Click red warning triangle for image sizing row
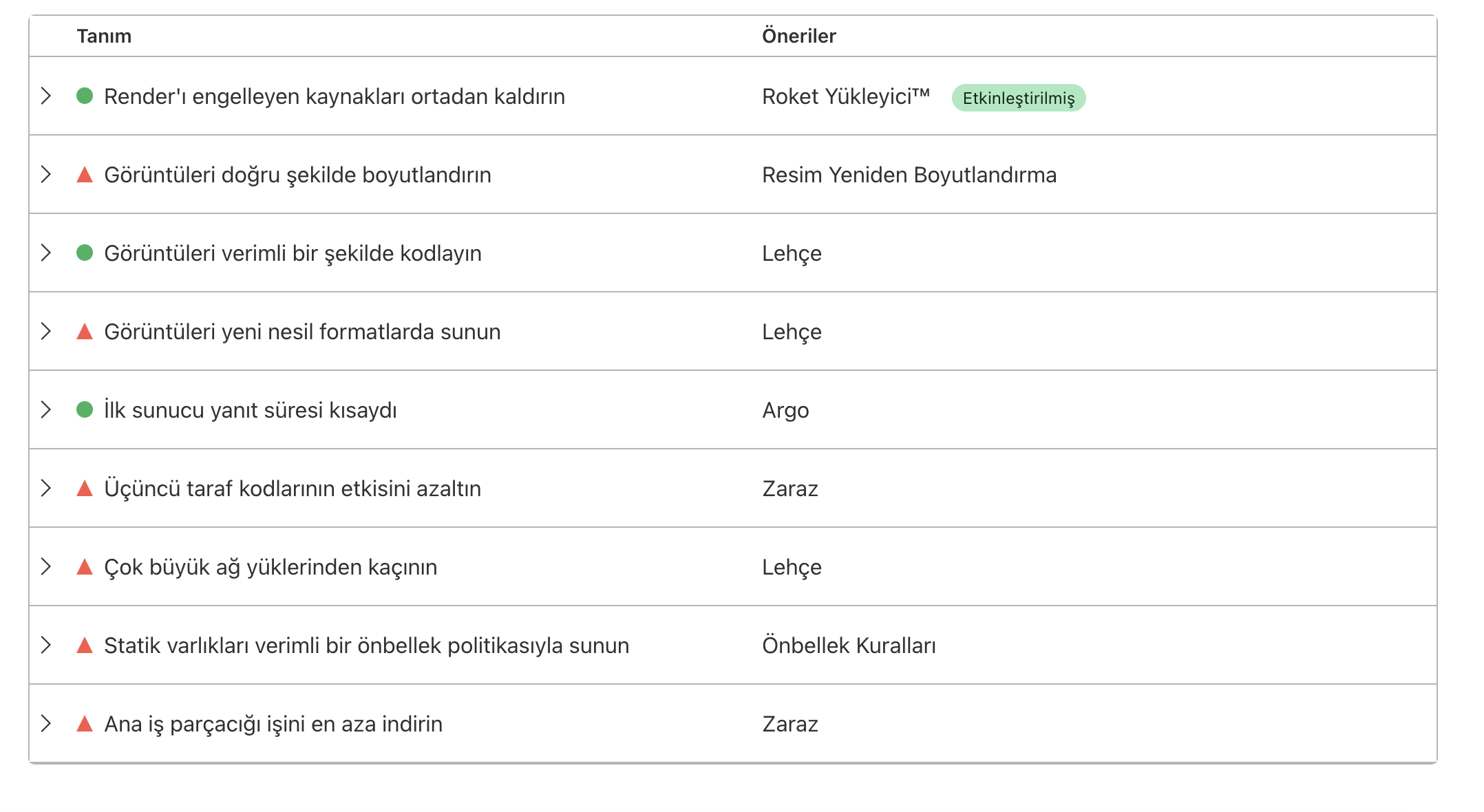The image size is (1484, 812). tap(85, 175)
